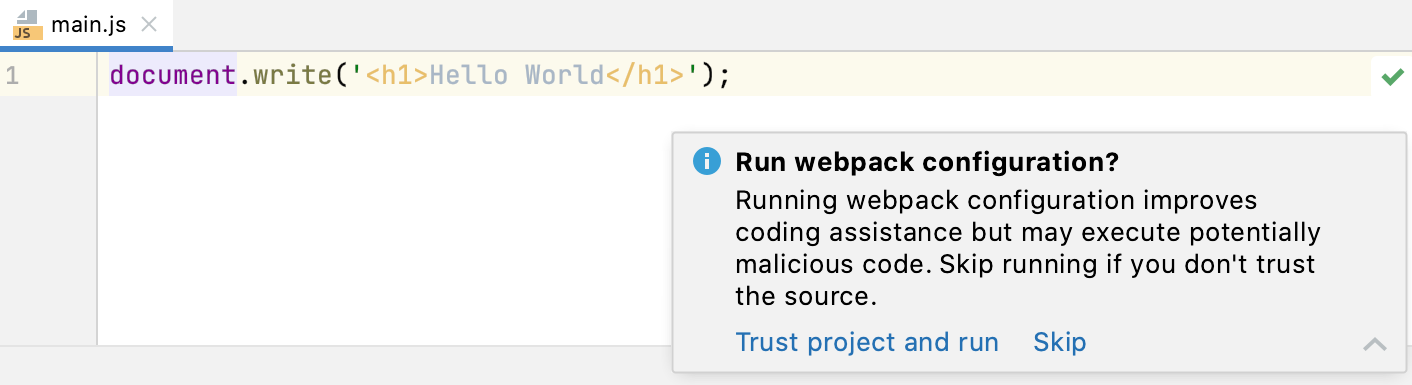Place cursor on the word document
Viewport: 1412px width, 385px height.
[173, 76]
